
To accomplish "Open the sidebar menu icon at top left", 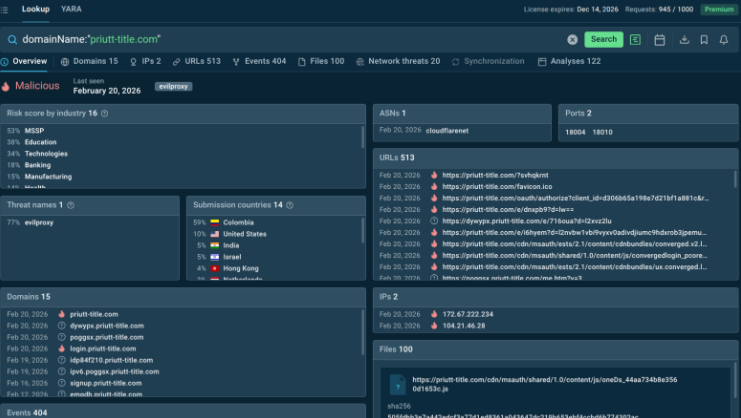I will point(9,9).
